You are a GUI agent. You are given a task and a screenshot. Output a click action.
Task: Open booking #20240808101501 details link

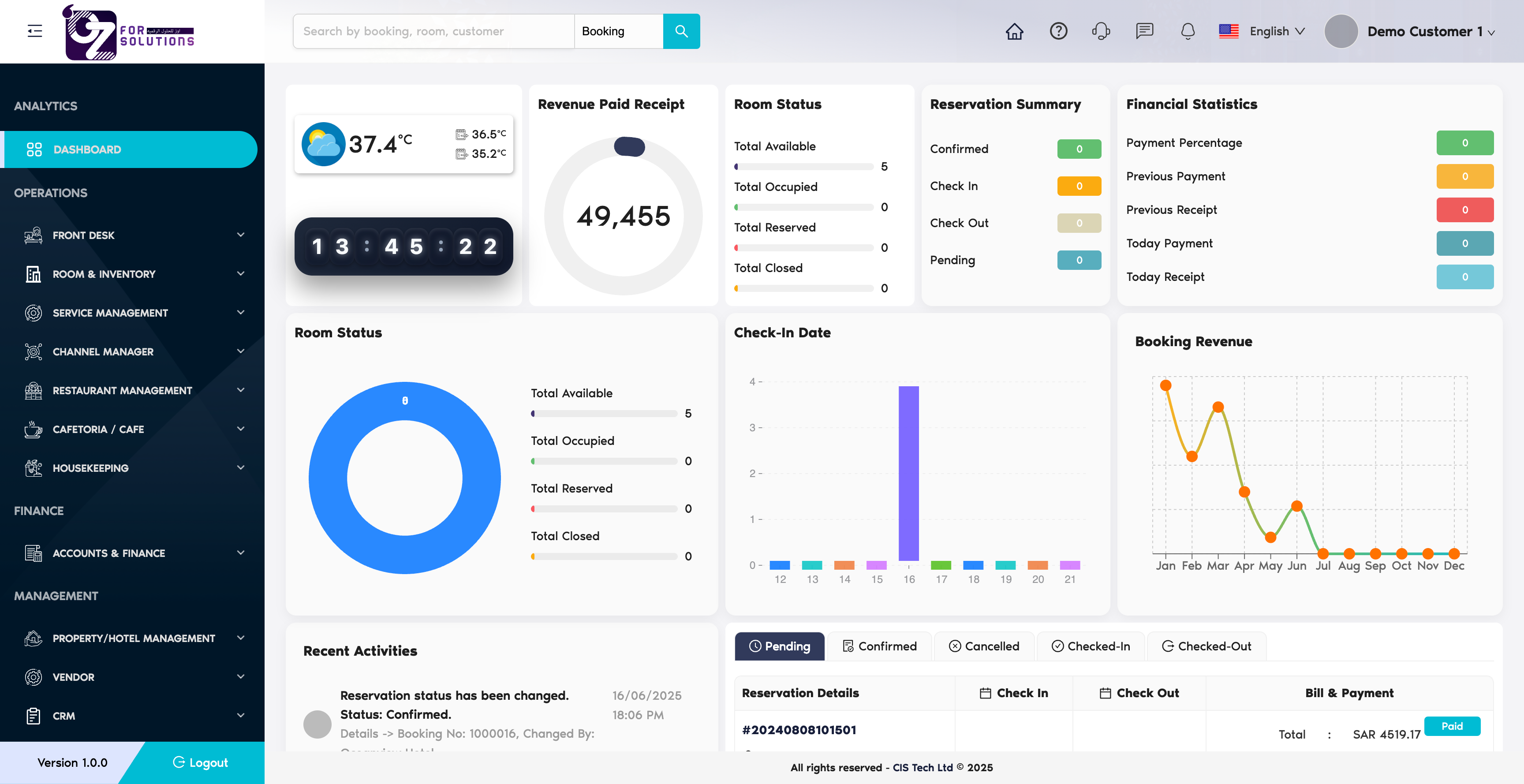(799, 730)
